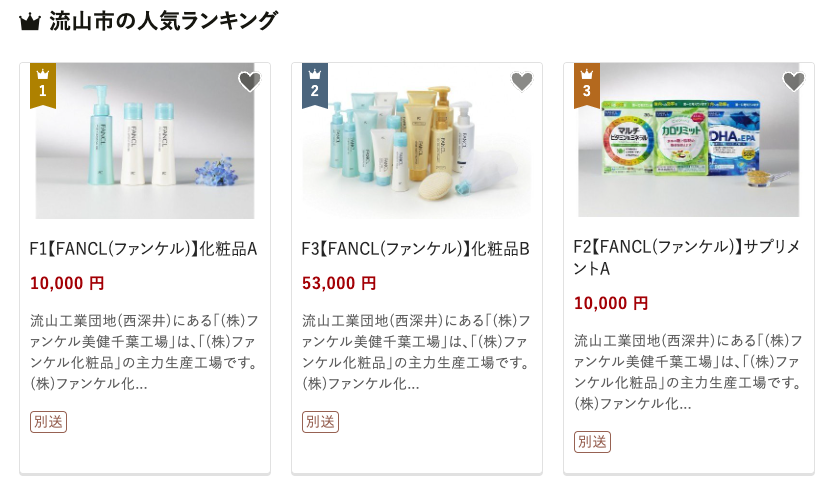Click the blue rank 2 crown badge
The height and width of the screenshot is (480, 837).
point(315,85)
